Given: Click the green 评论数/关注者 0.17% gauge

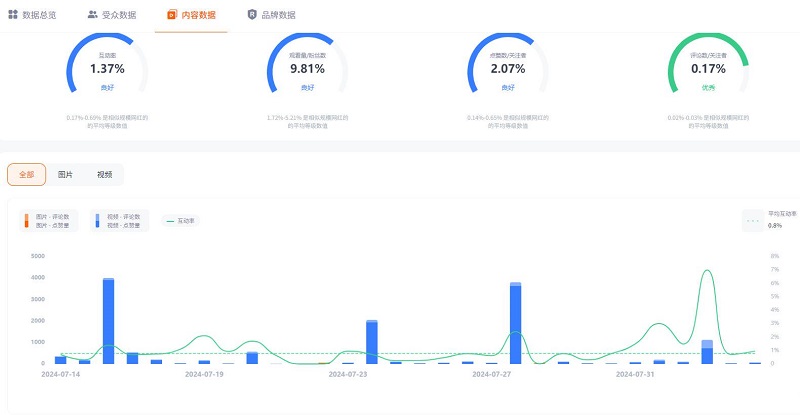Looking at the screenshot, I should (707, 71).
